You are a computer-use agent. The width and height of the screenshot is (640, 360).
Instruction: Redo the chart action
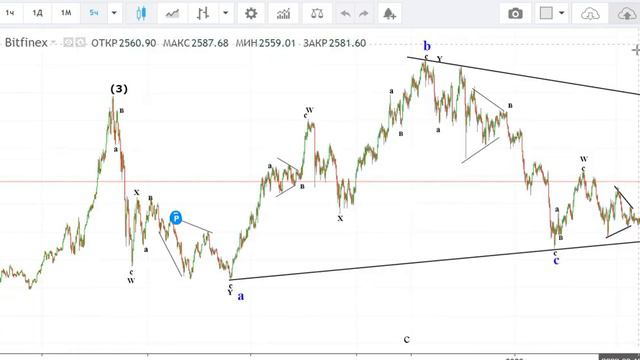click(363, 14)
